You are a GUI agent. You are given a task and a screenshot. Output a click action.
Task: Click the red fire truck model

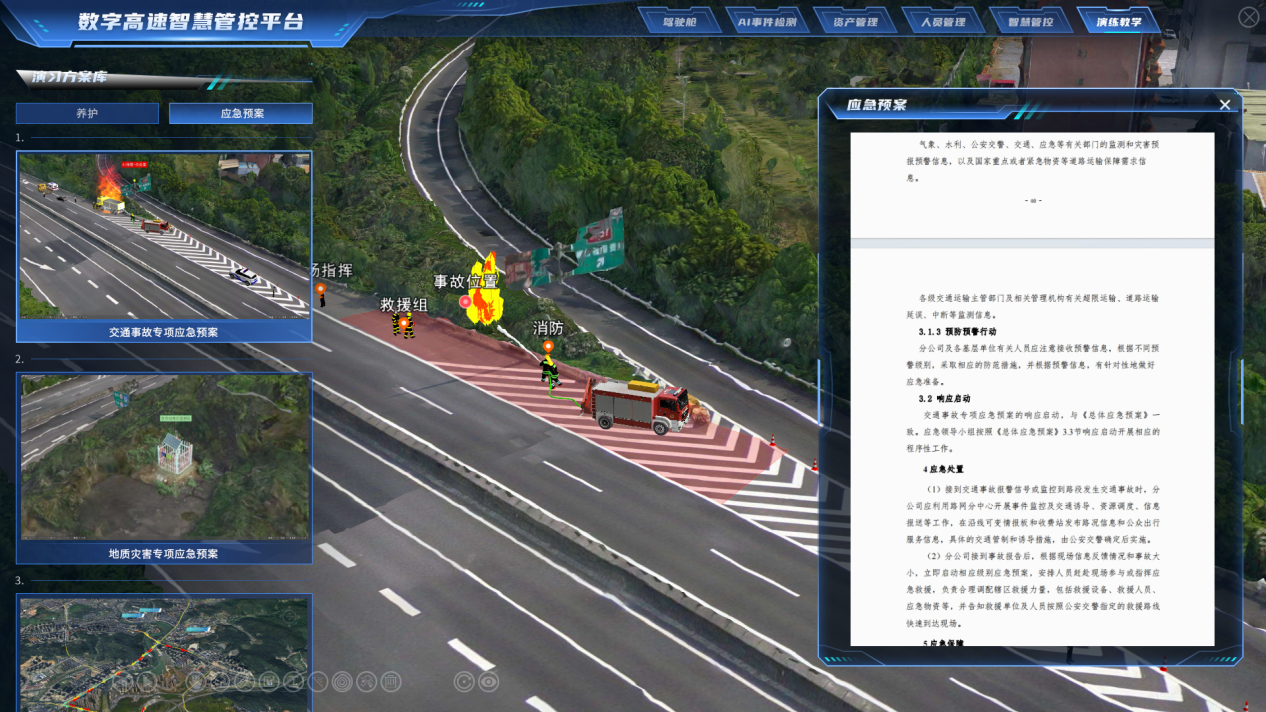640,405
